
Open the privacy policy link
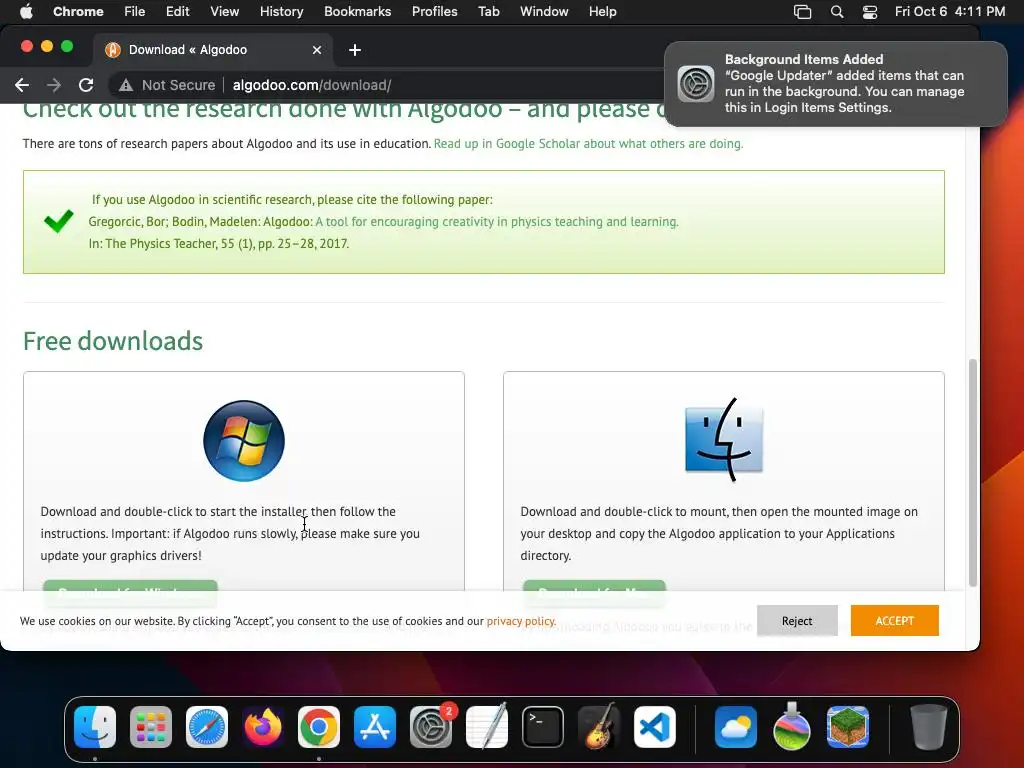tap(521, 621)
